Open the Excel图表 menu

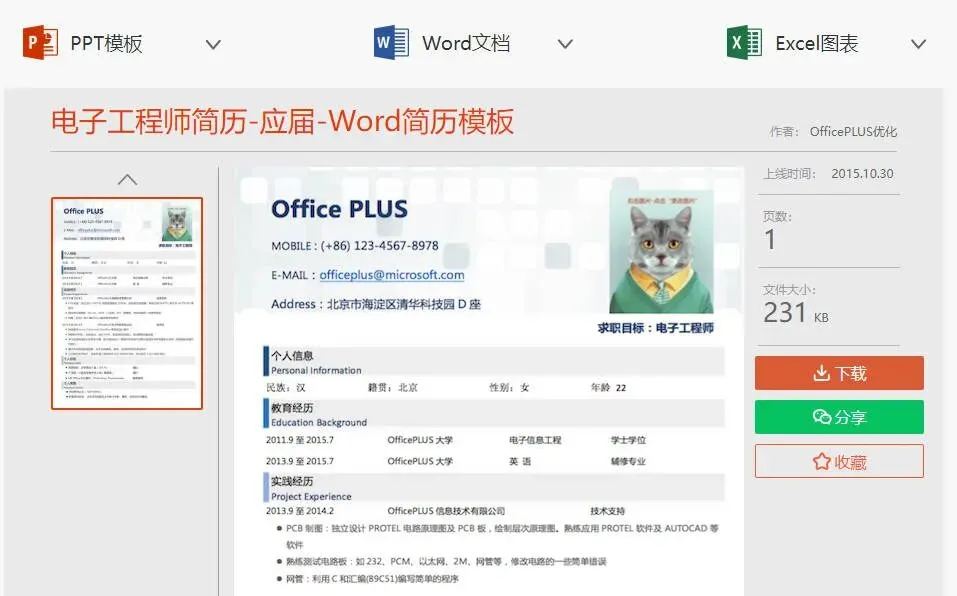[x=817, y=43]
